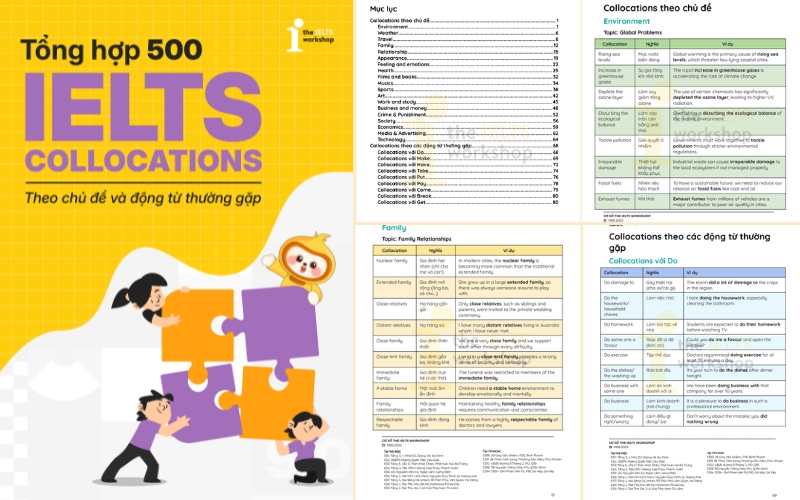Select the 'Distant relatives' table cell
This screenshot has height=500, width=800.
tap(395, 328)
